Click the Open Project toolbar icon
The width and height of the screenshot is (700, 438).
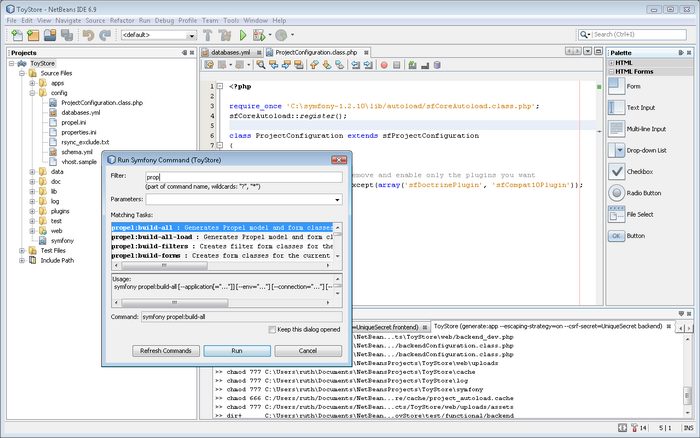[49, 35]
